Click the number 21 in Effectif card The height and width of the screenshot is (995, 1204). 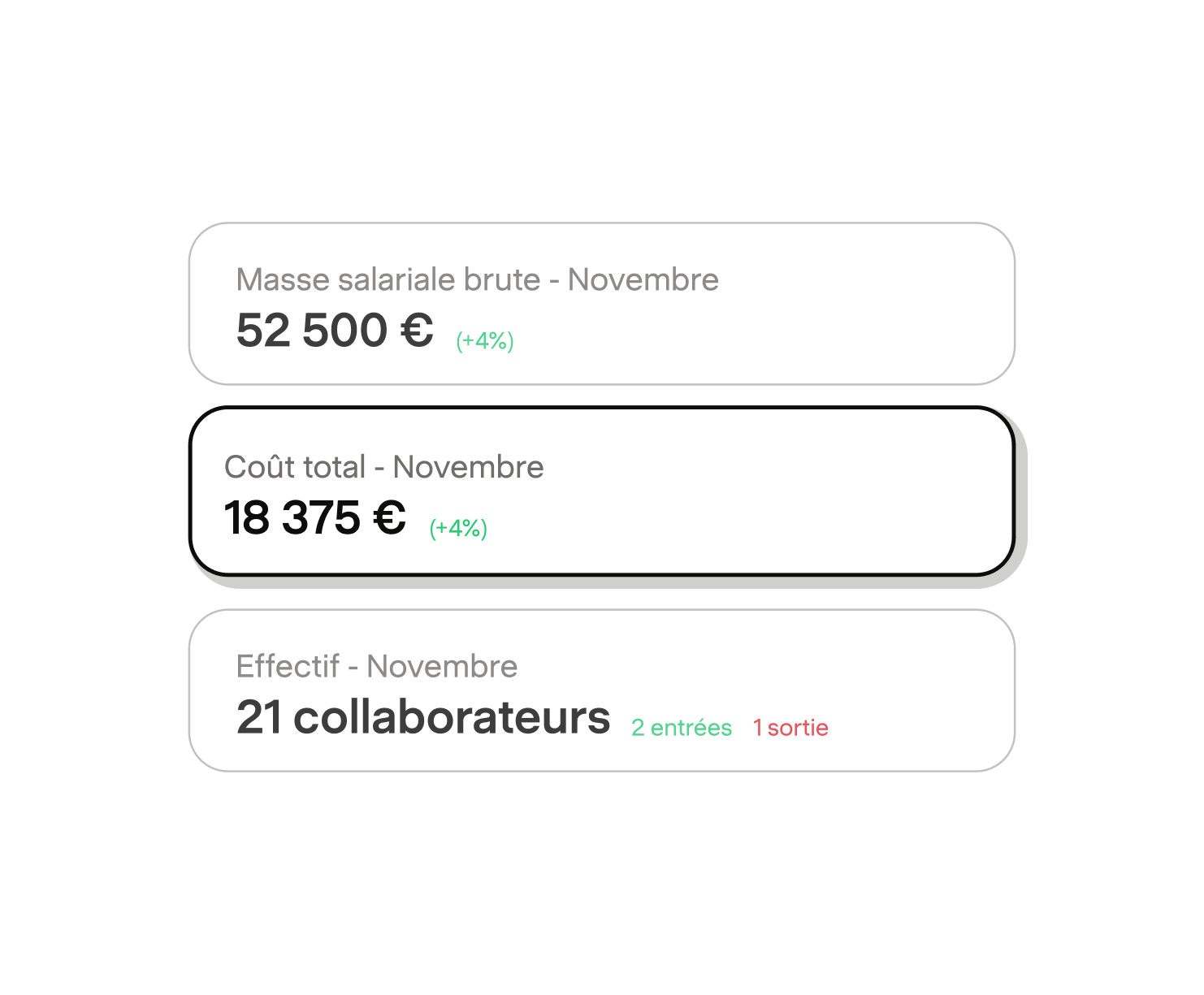pos(259,717)
